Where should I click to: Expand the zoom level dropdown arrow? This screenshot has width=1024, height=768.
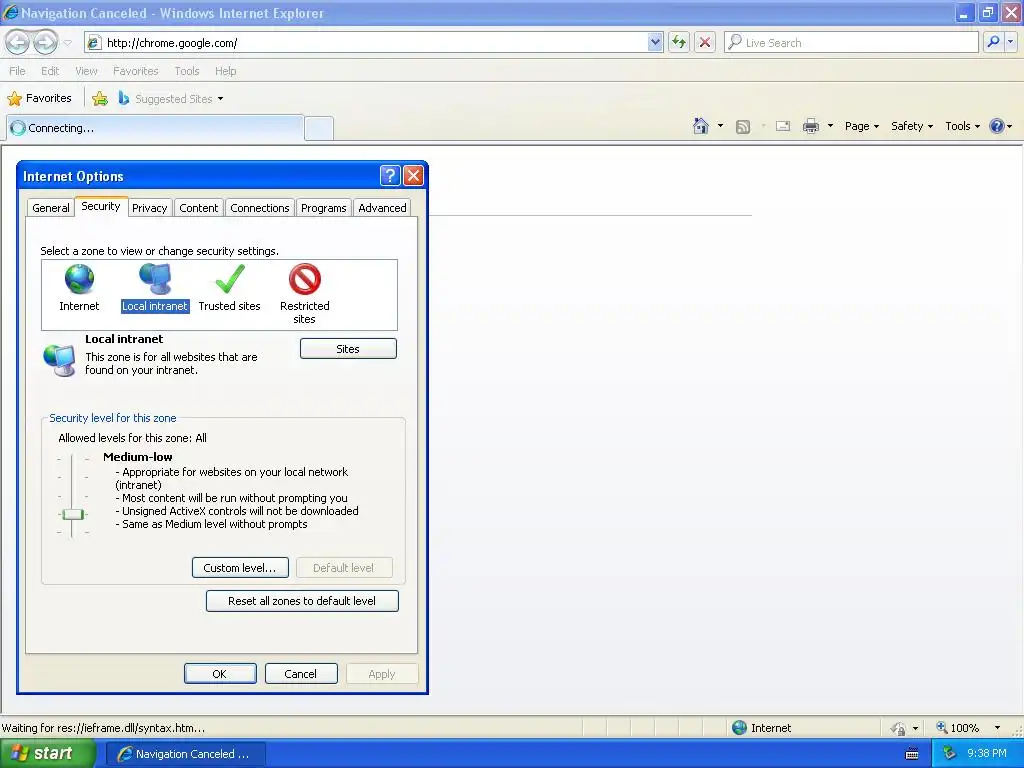point(997,728)
